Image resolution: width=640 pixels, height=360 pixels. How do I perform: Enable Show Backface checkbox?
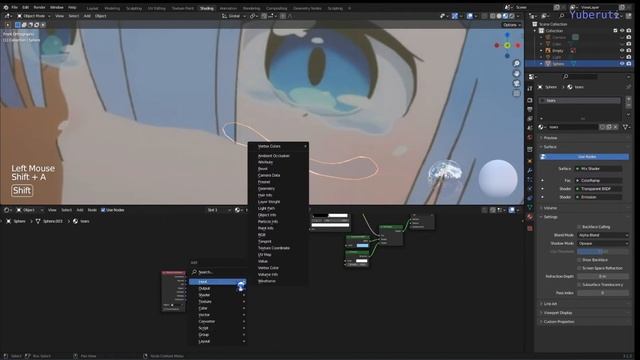(579, 260)
